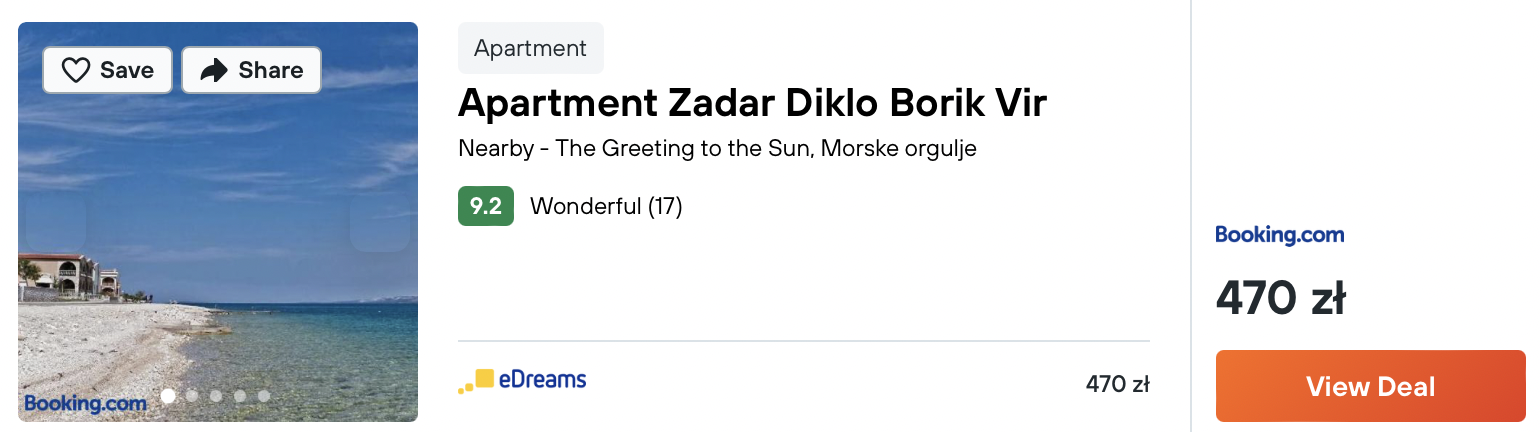Click the Booking.com logo above the large price
This screenshot has width=1540, height=432.
[x=1280, y=235]
